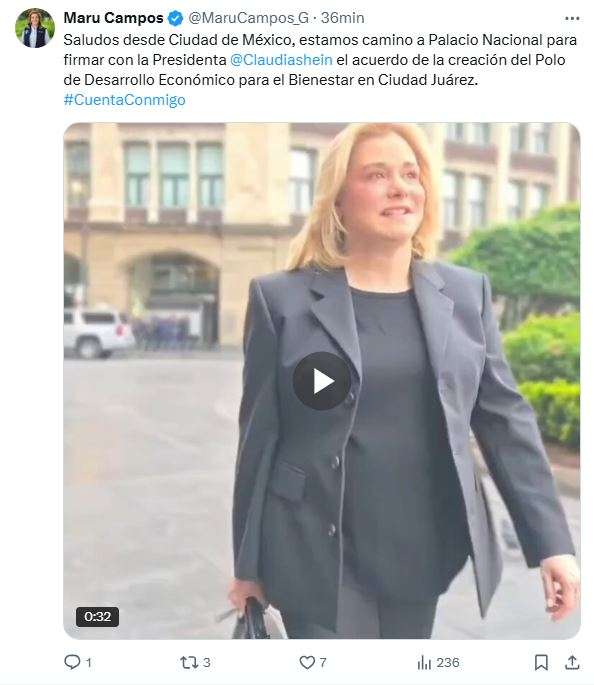Open the @MaruCampos_G handle link
This screenshot has width=594, height=685.
point(248,18)
